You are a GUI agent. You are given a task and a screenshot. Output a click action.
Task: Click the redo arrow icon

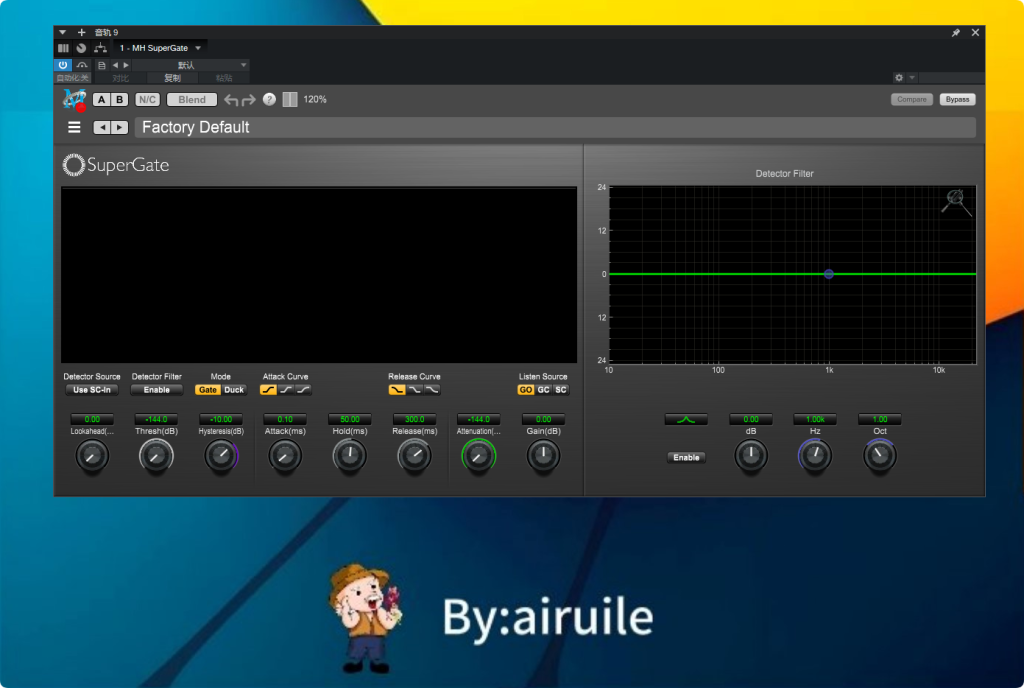point(249,100)
